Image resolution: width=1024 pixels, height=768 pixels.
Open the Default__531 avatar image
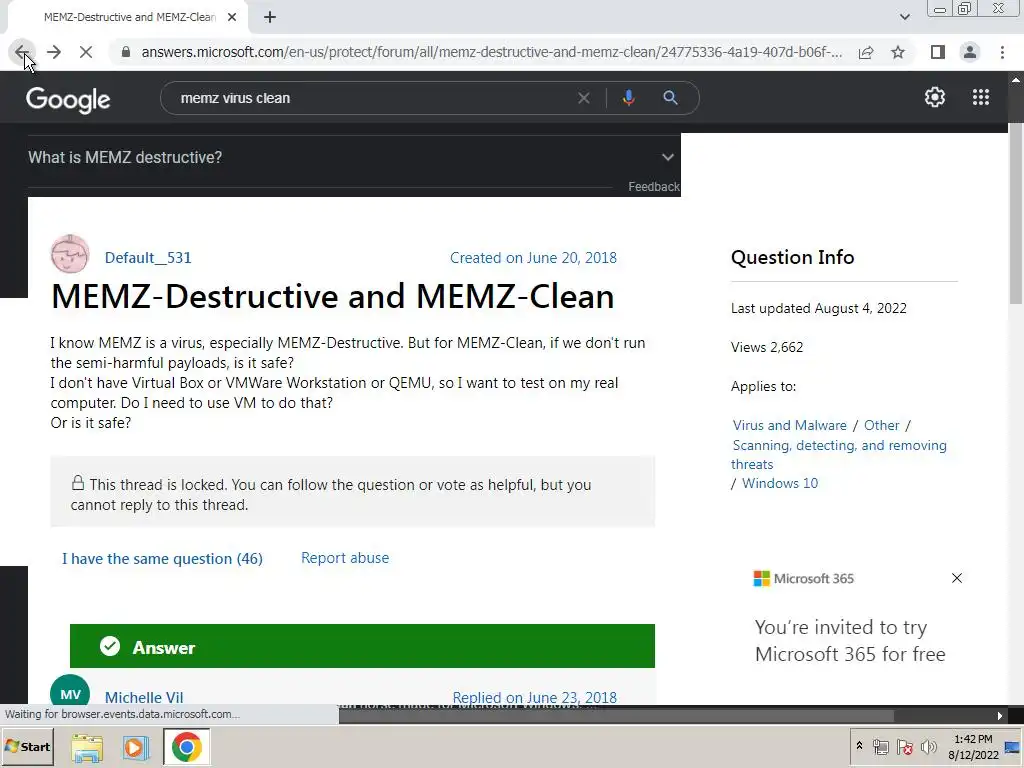tap(70, 254)
